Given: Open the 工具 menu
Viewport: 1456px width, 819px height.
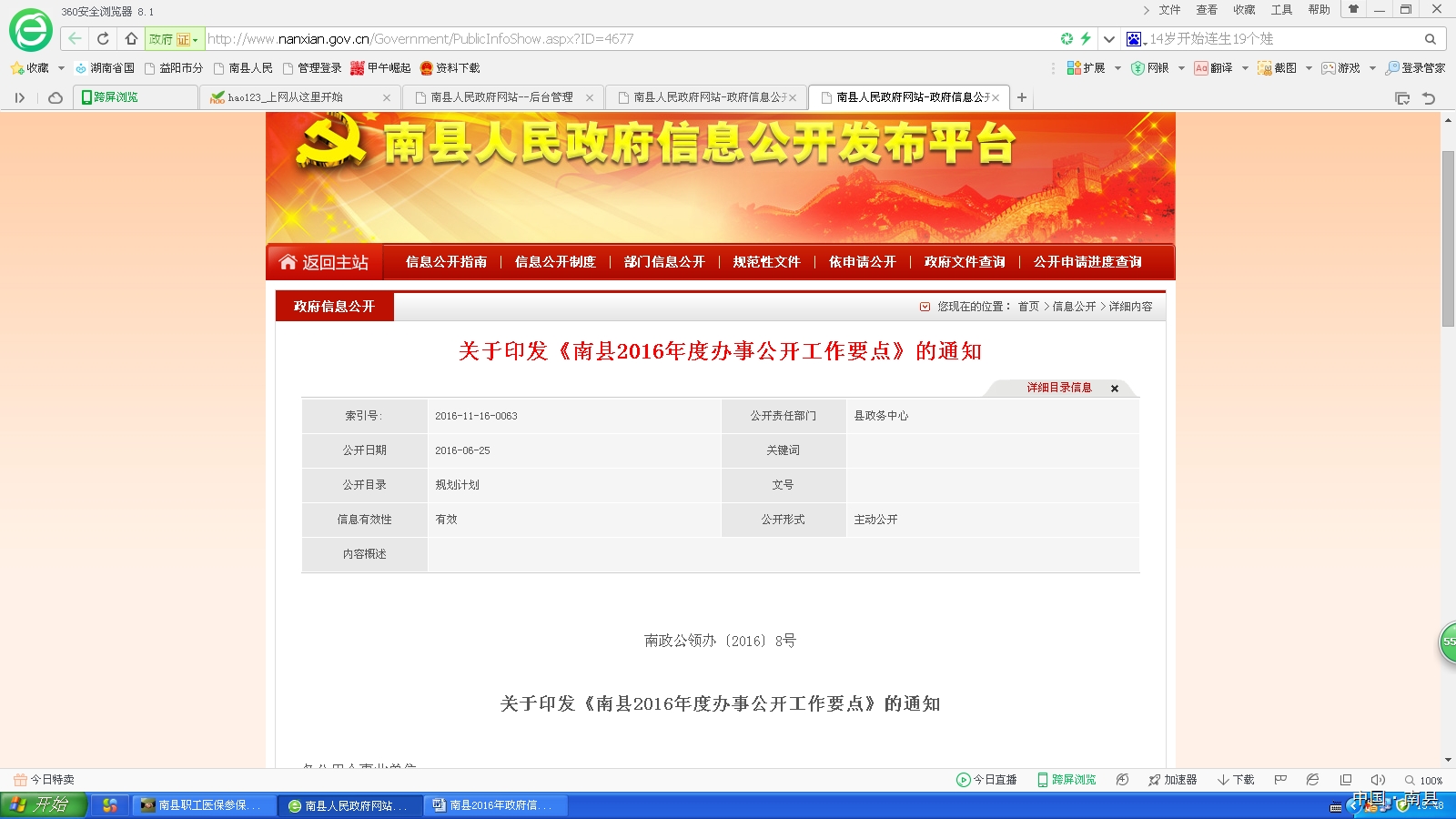Looking at the screenshot, I should pos(1281,10).
